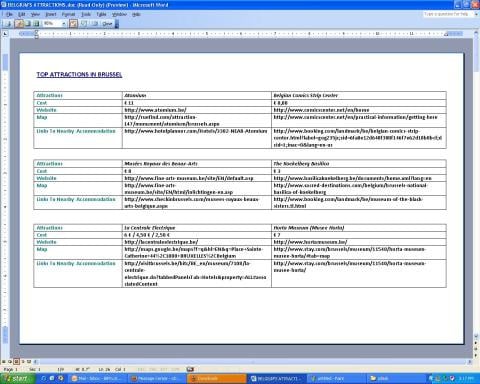Open the zoom percentage dropdown
Viewport: 480px width, 384px height.
tap(63, 24)
